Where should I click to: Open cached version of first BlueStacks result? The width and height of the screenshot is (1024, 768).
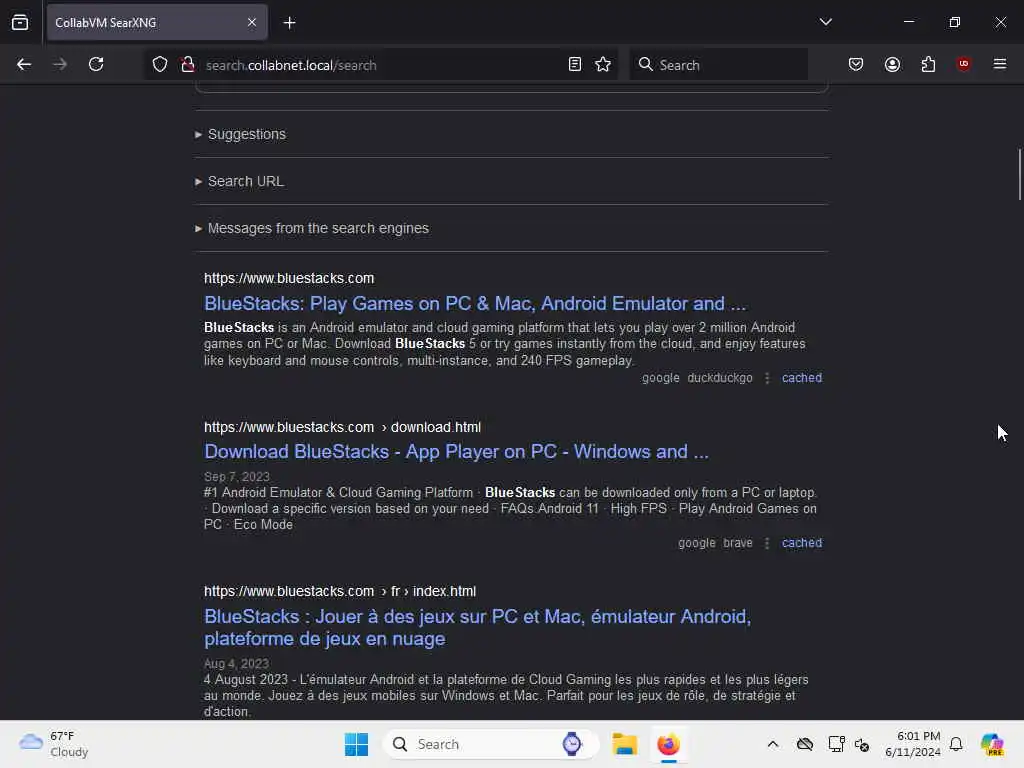[x=802, y=377]
